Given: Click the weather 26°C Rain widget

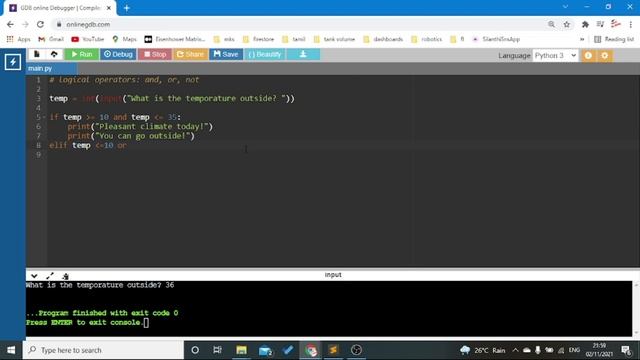Looking at the screenshot, I should pyautogui.click(x=482, y=350).
